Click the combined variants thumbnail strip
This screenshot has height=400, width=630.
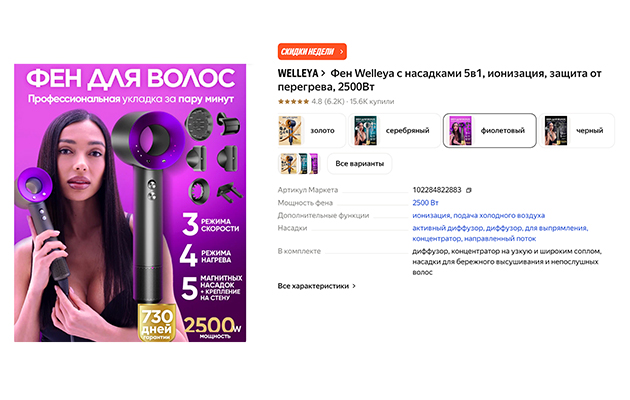pos(299,163)
